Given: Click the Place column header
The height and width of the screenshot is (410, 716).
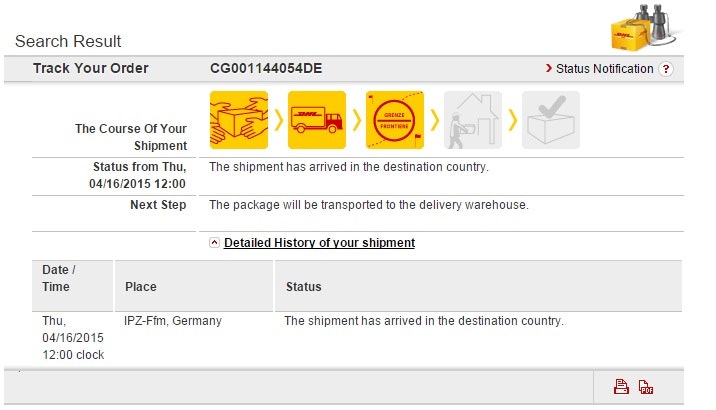Looking at the screenshot, I should pos(141,287).
